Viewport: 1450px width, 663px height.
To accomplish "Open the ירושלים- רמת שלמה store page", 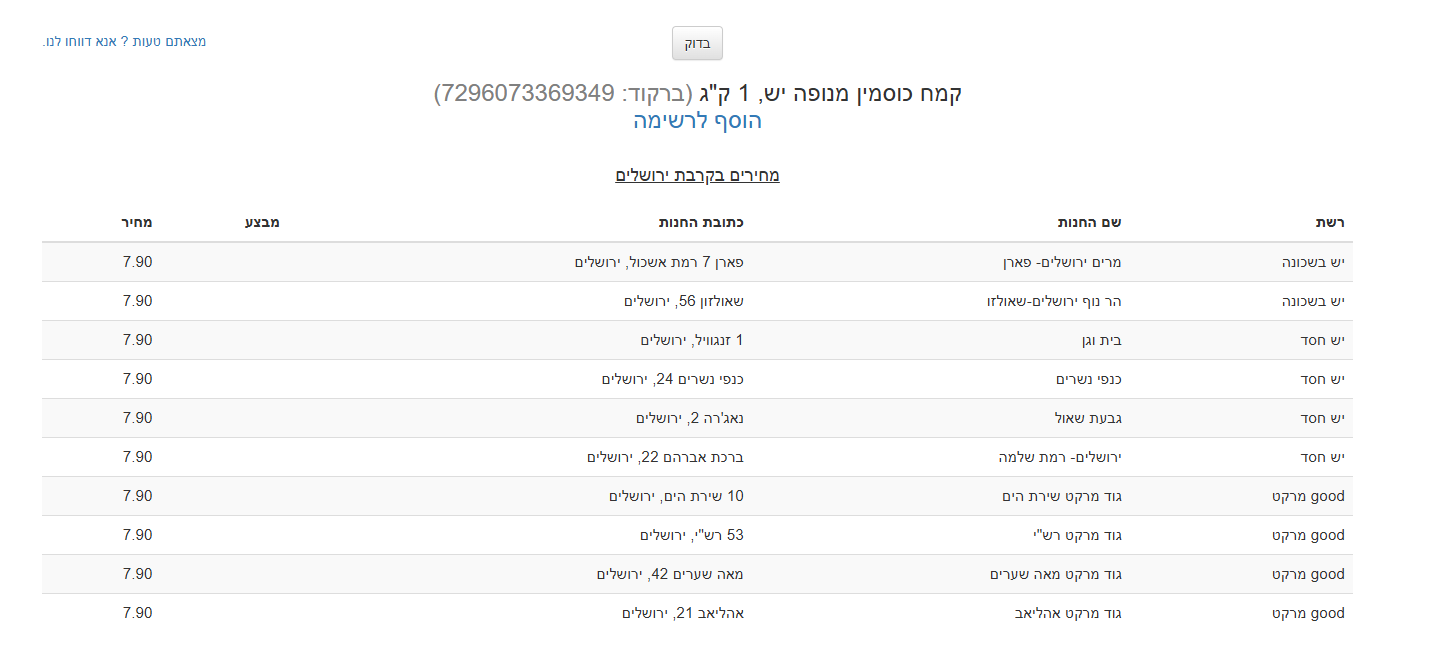I will pyautogui.click(x=1049, y=456).
